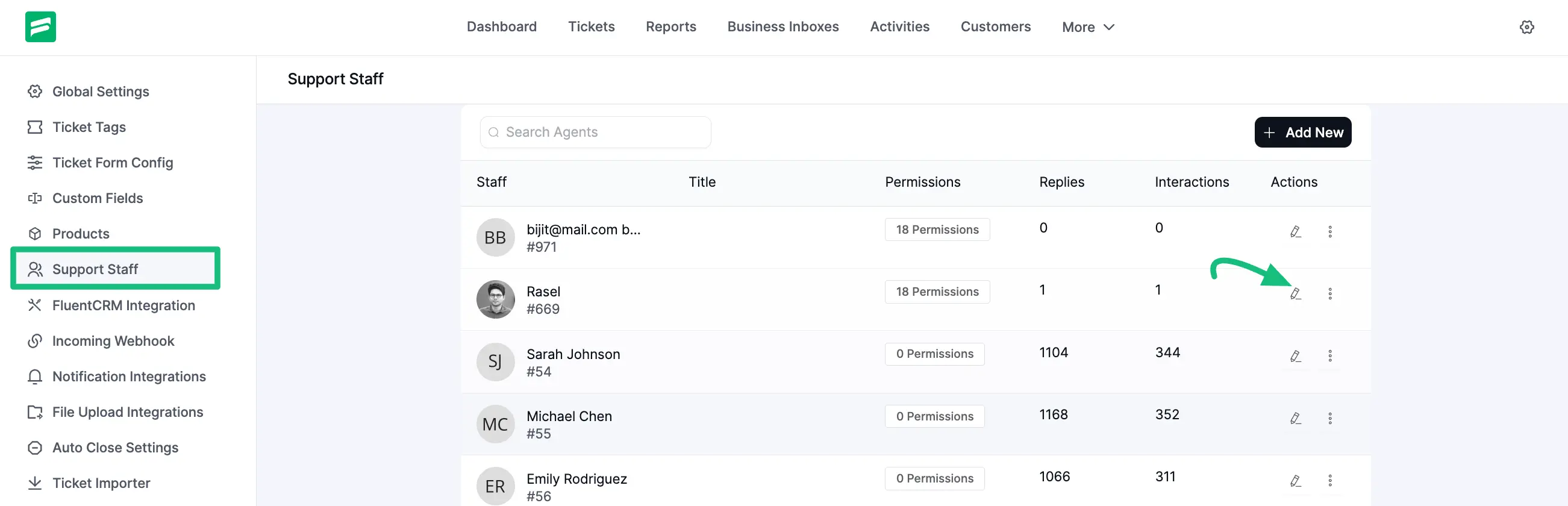Switch to the Tickets tab
Screen dimensions: 1568x506
(591, 27)
